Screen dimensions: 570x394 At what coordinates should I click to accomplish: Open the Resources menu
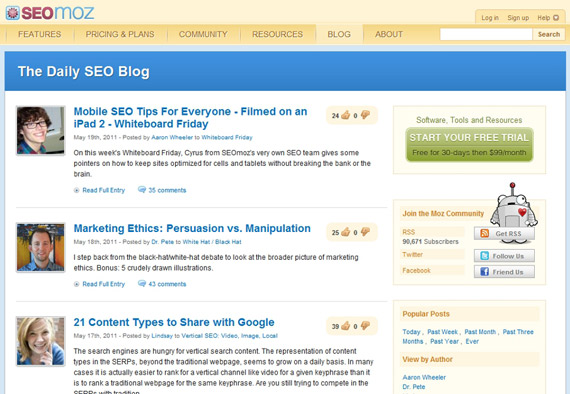coord(277,34)
